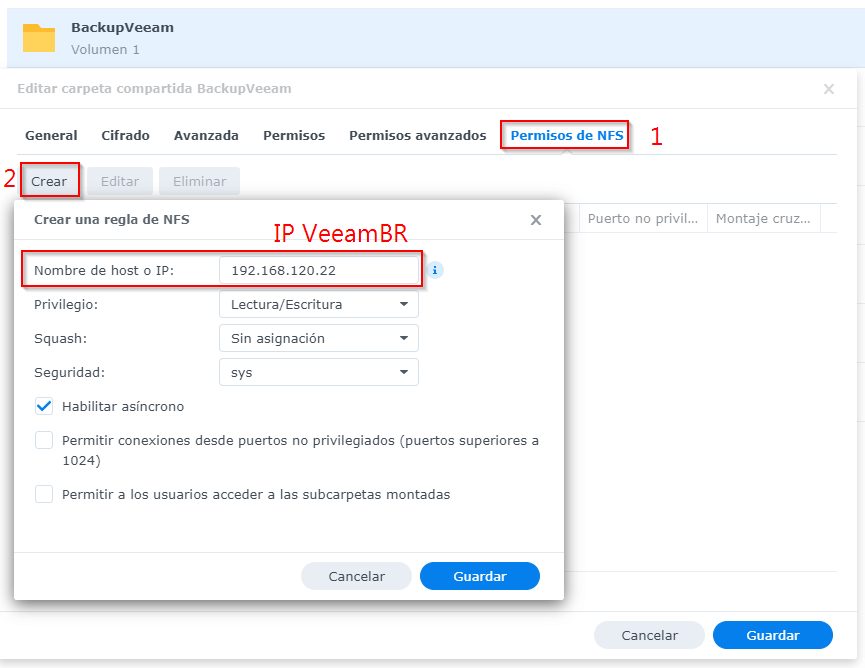This screenshot has width=865, height=668.
Task: Open the Seguridad dropdown
Action: (318, 372)
